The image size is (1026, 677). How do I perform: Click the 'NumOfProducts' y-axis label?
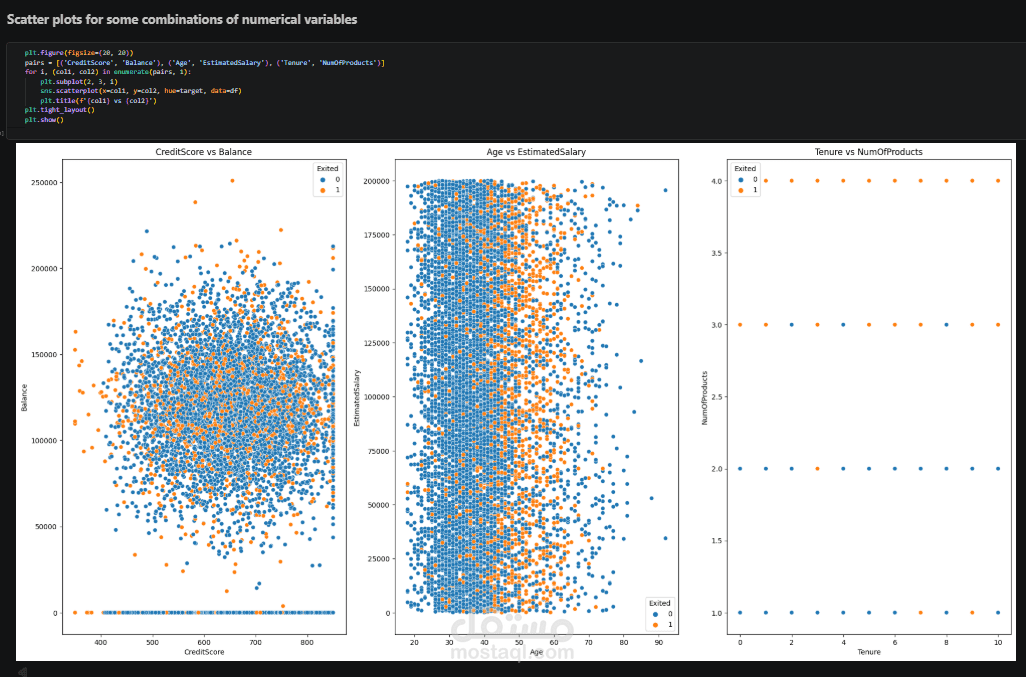(705, 398)
